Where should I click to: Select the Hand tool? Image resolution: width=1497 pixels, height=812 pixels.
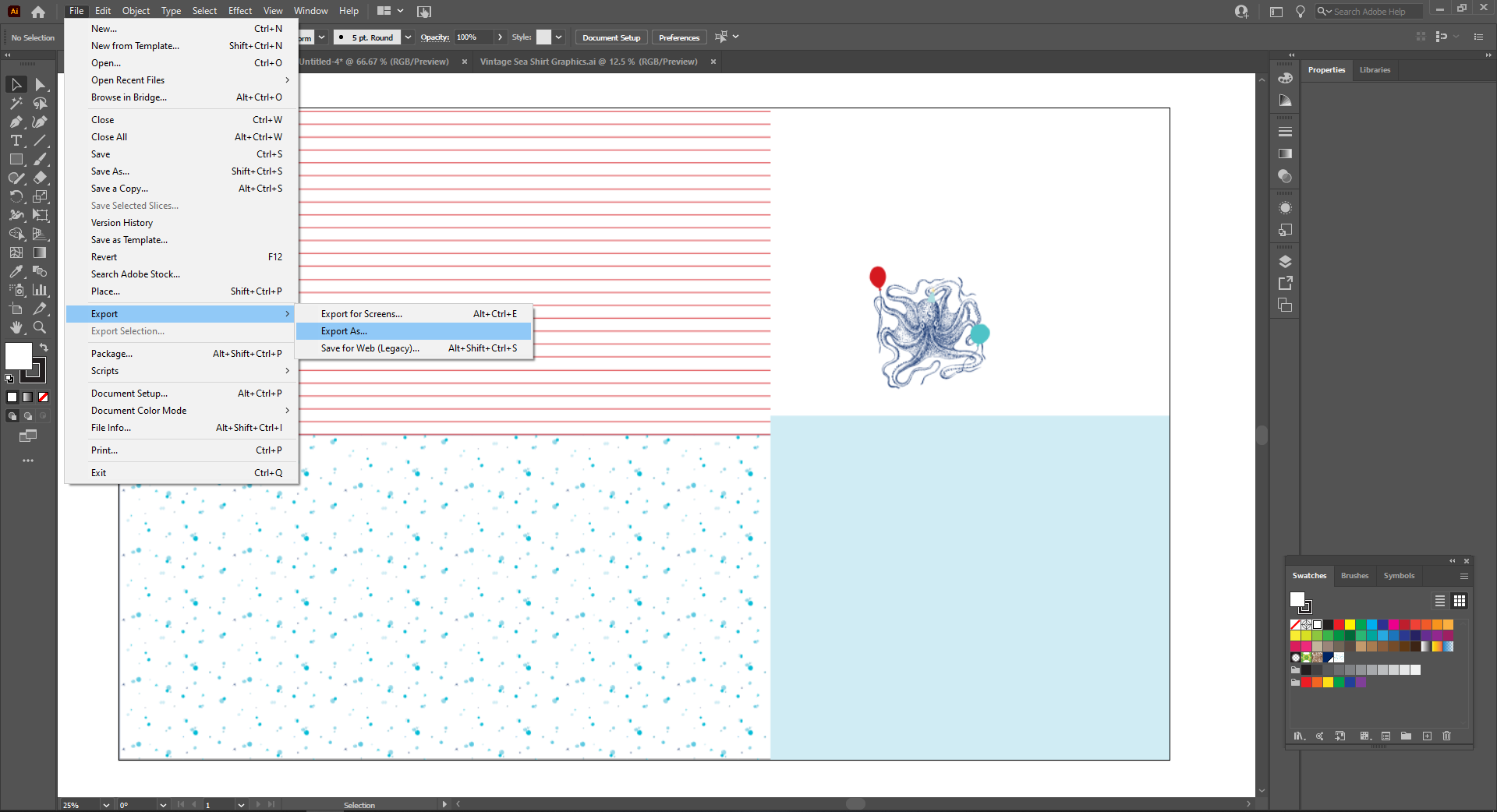(16, 327)
